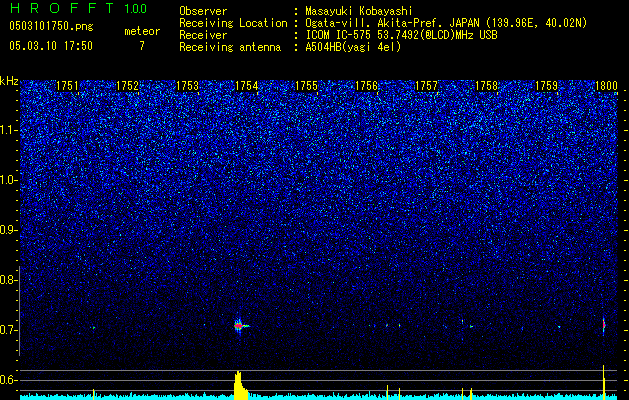The width and height of the screenshot is (629, 400).
Task: Click the 0.6 kHz axis label
Action: click(x=9, y=380)
